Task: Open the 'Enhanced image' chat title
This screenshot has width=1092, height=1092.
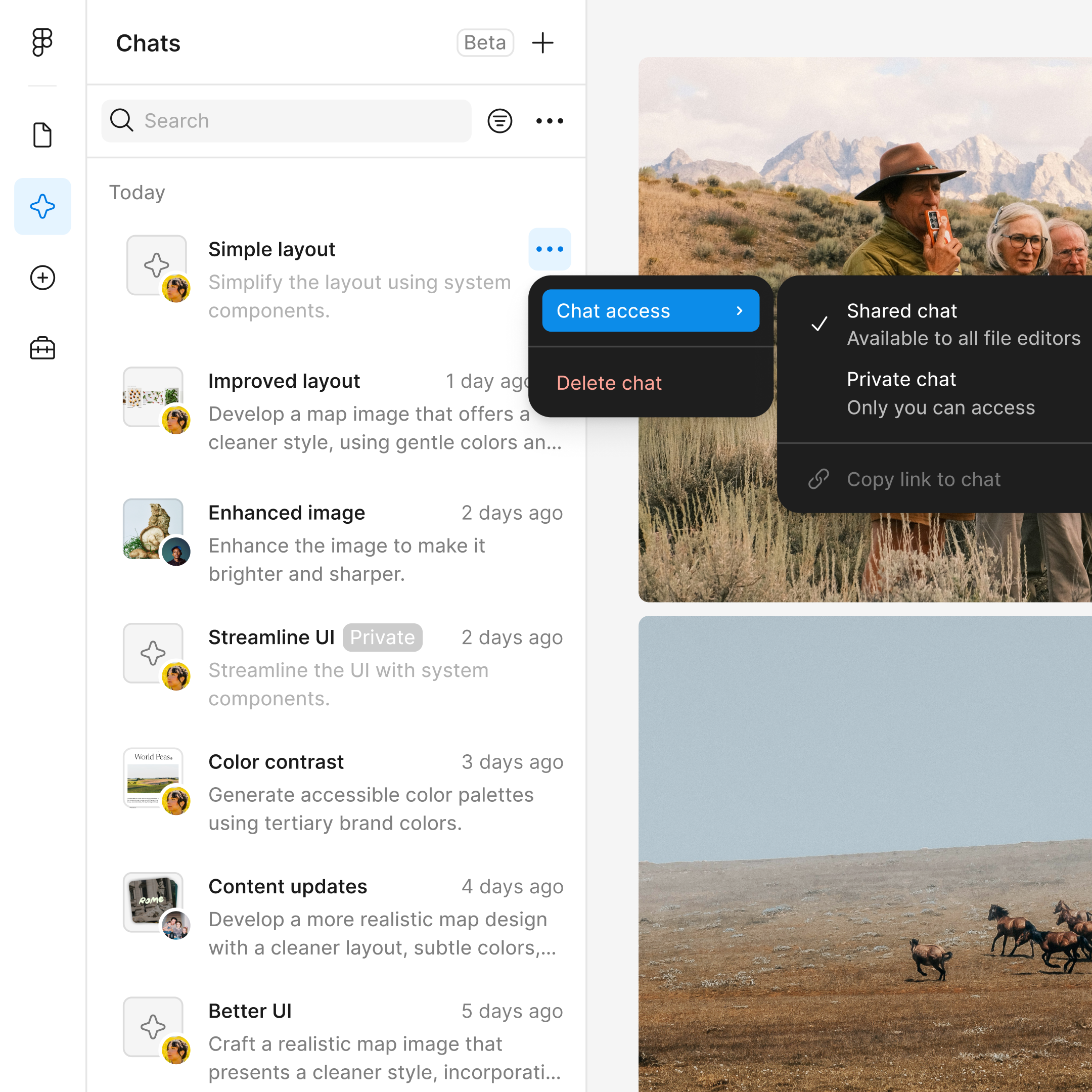Action: [x=287, y=512]
